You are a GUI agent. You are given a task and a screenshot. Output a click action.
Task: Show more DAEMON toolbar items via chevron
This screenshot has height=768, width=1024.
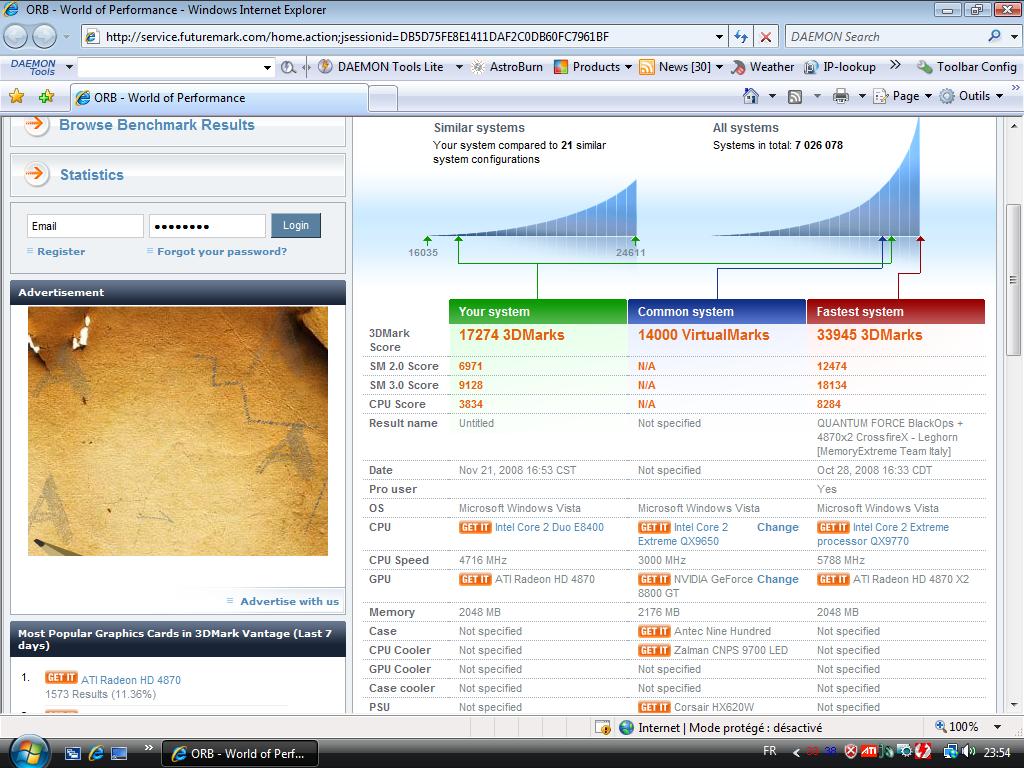[x=895, y=65]
